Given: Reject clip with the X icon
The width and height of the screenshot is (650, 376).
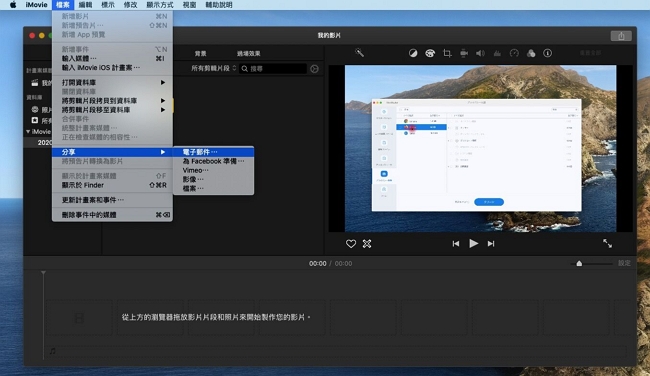Looking at the screenshot, I should point(367,244).
